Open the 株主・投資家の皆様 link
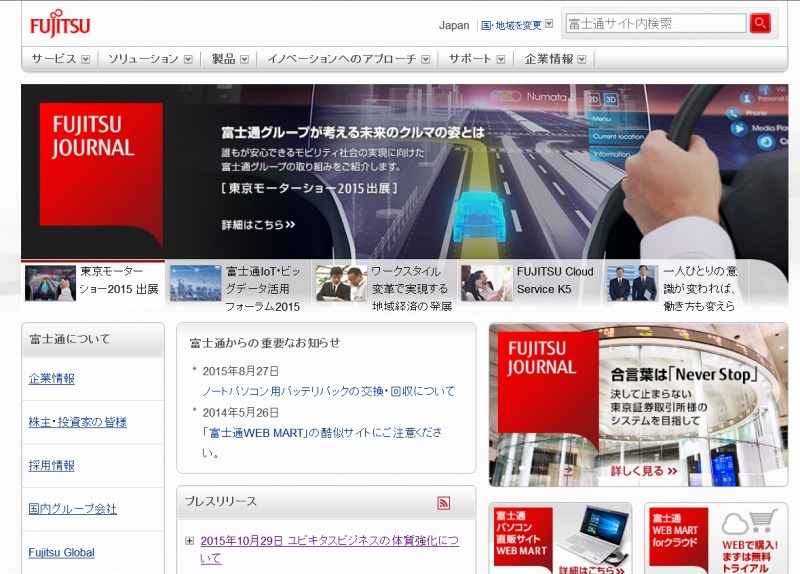The height and width of the screenshot is (574, 800). 78,422
